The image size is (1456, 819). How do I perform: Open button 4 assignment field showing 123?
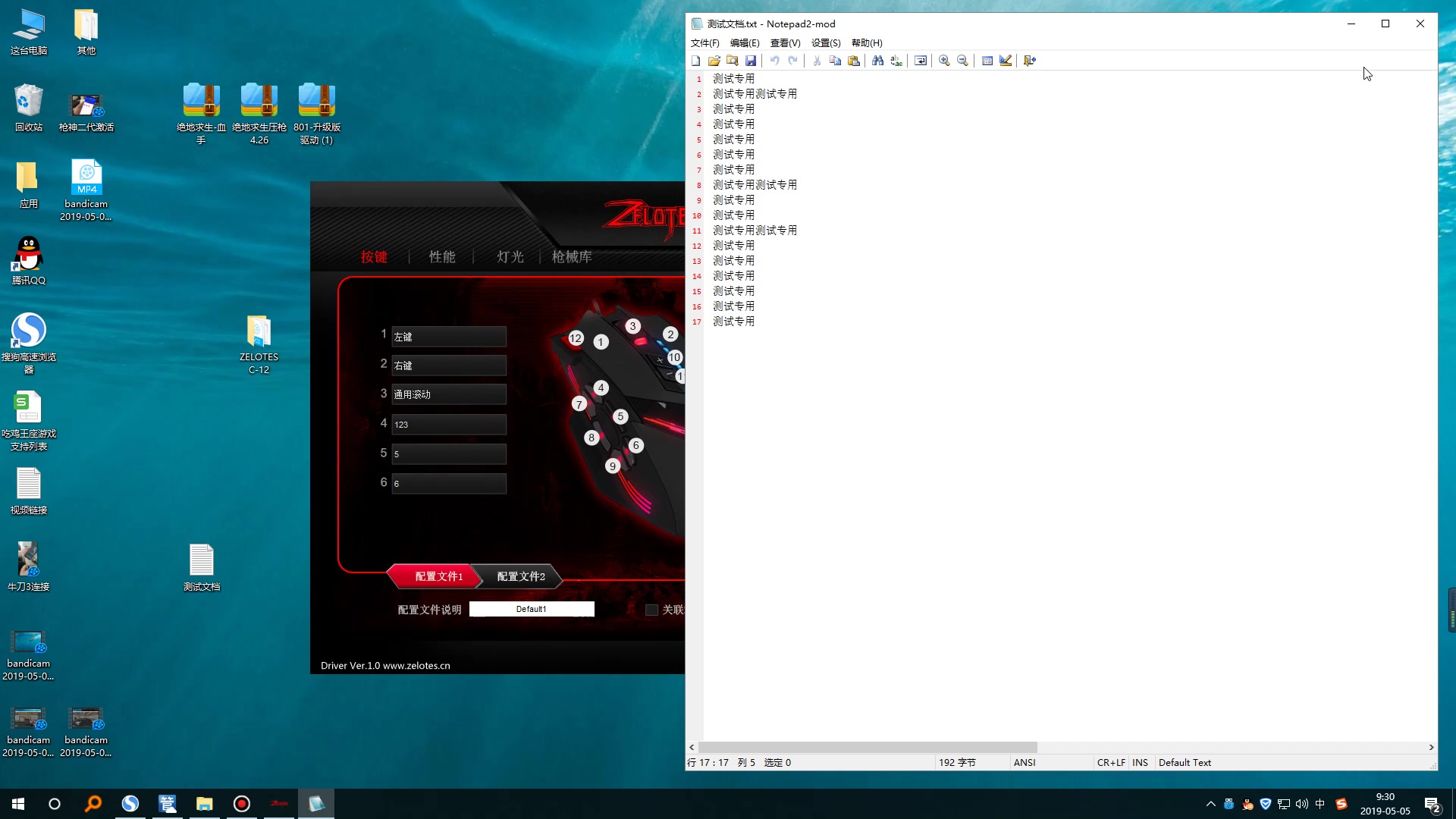[x=449, y=425]
